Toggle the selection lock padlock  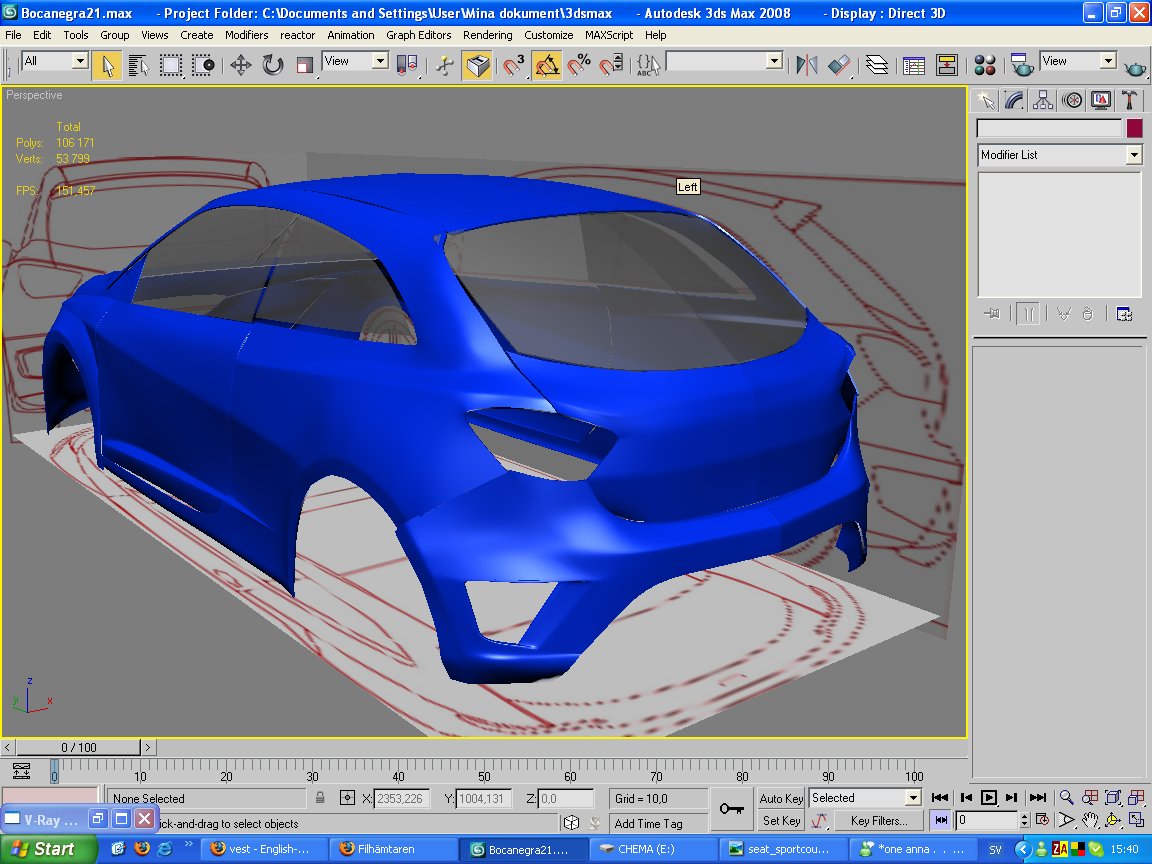point(320,798)
